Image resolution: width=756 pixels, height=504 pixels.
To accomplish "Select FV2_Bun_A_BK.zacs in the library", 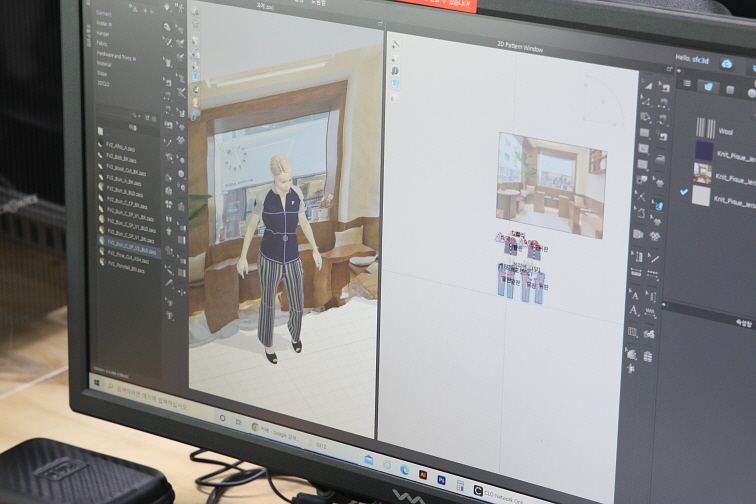I will (123, 181).
